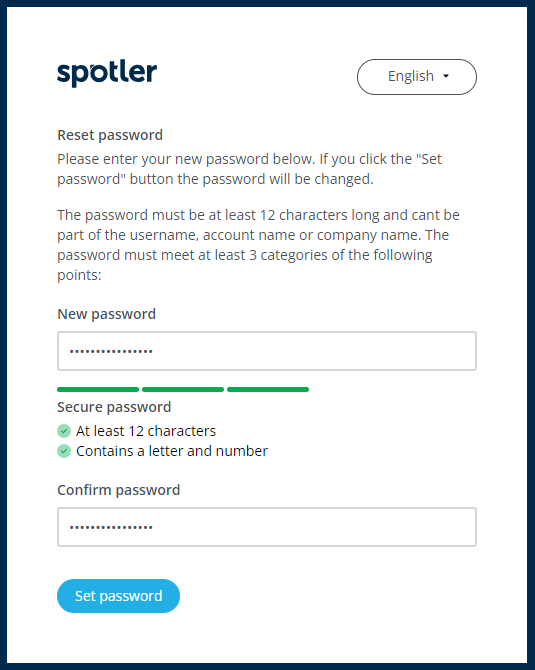This screenshot has height=670, width=535.
Task: Click the second green strength bar segment
Action: click(183, 389)
